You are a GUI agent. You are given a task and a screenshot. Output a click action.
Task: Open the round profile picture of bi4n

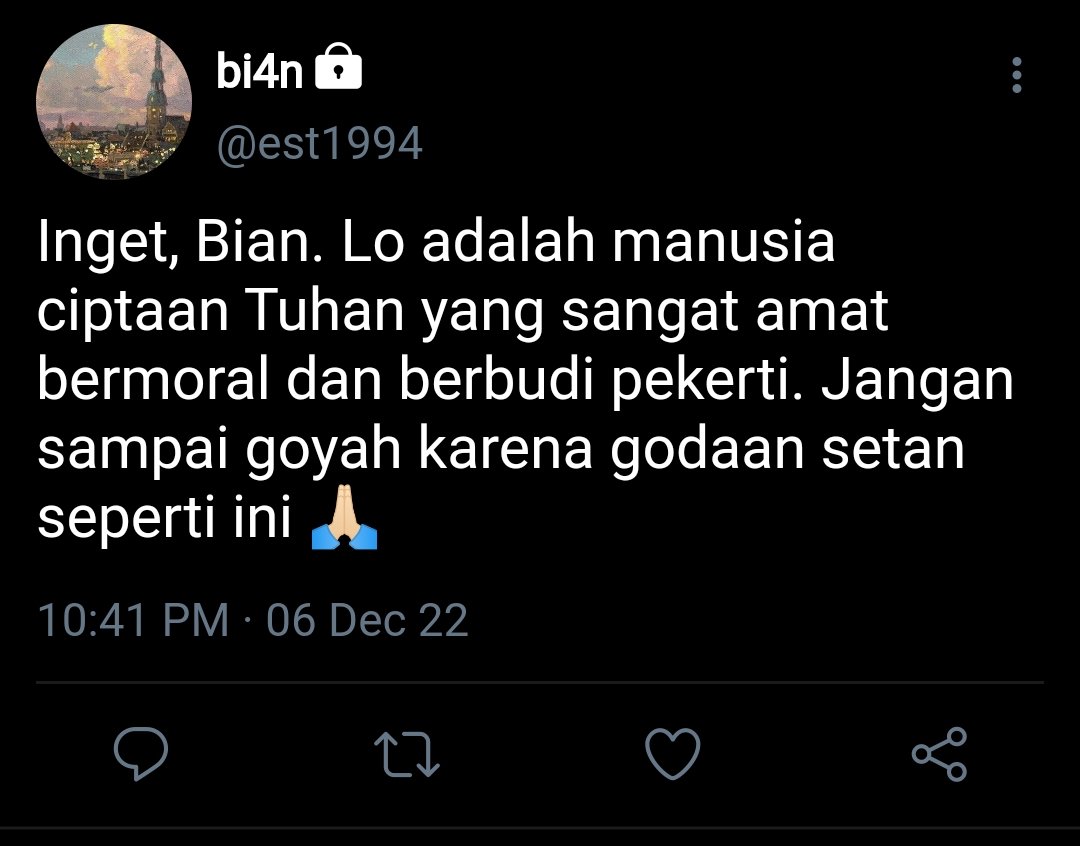114,102
